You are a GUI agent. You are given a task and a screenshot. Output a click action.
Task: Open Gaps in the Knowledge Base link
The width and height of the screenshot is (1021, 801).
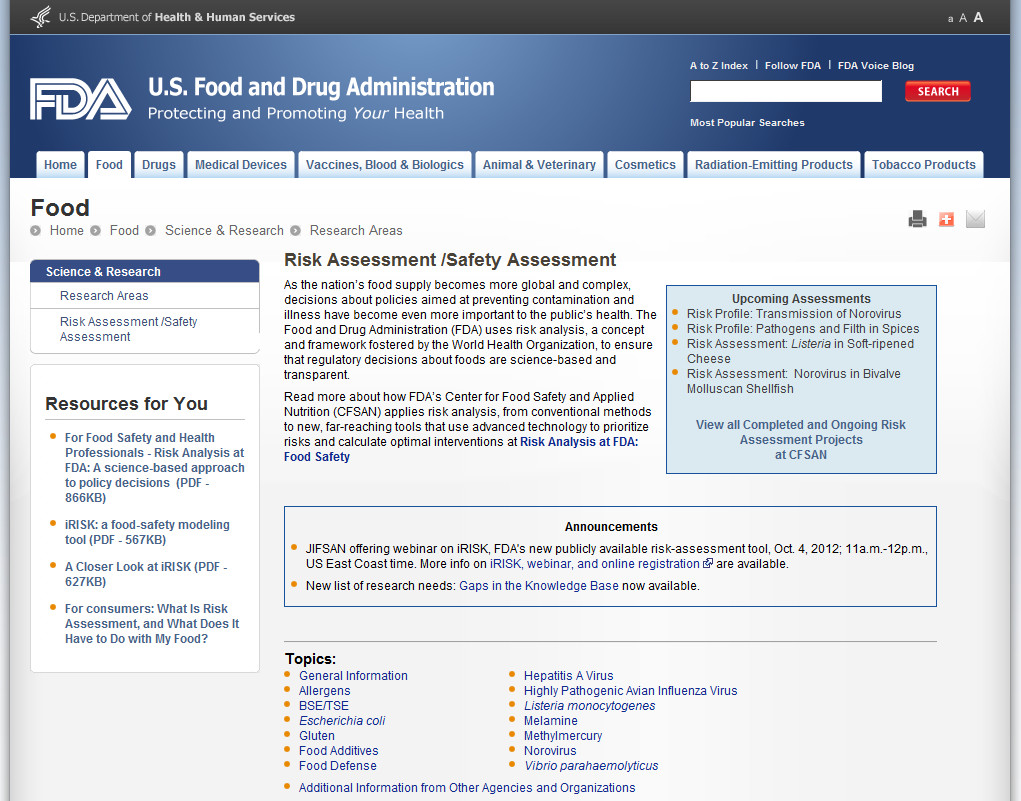pyautogui.click(x=539, y=586)
